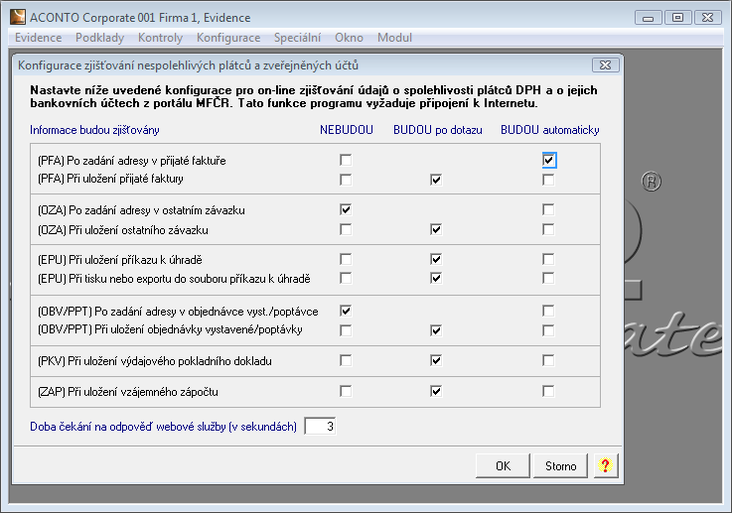Click the yellow question mark help icon
Image resolution: width=732 pixels, height=513 pixels.
(x=605, y=465)
